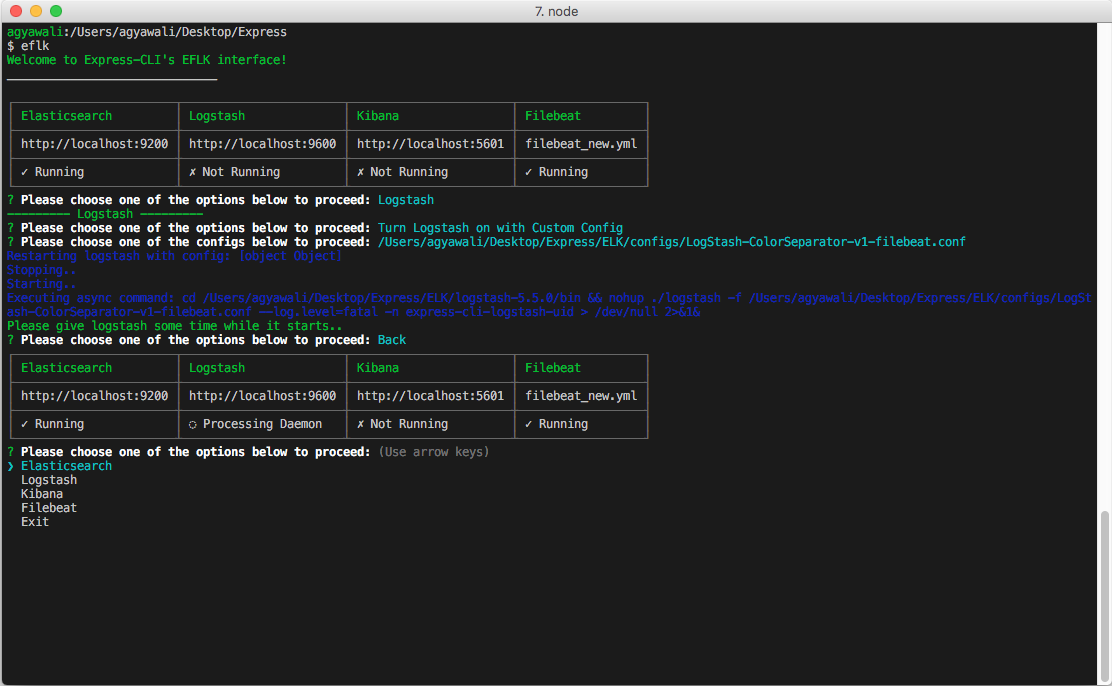This screenshot has width=1112, height=686.
Task: Choose Logstash from the options list
Action: (49, 480)
